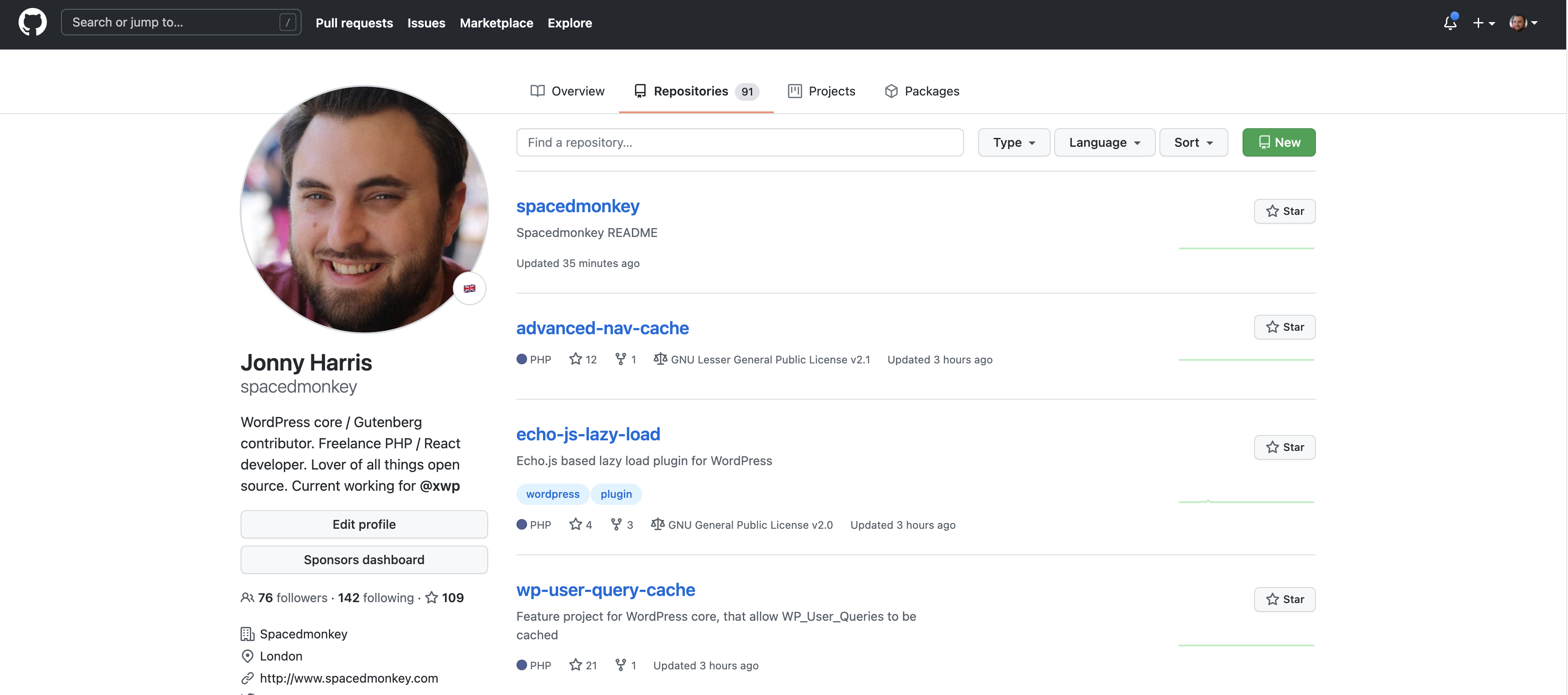1568x695 pixels.
Task: Open the echo-js-lazy-load repository
Action: coord(588,434)
